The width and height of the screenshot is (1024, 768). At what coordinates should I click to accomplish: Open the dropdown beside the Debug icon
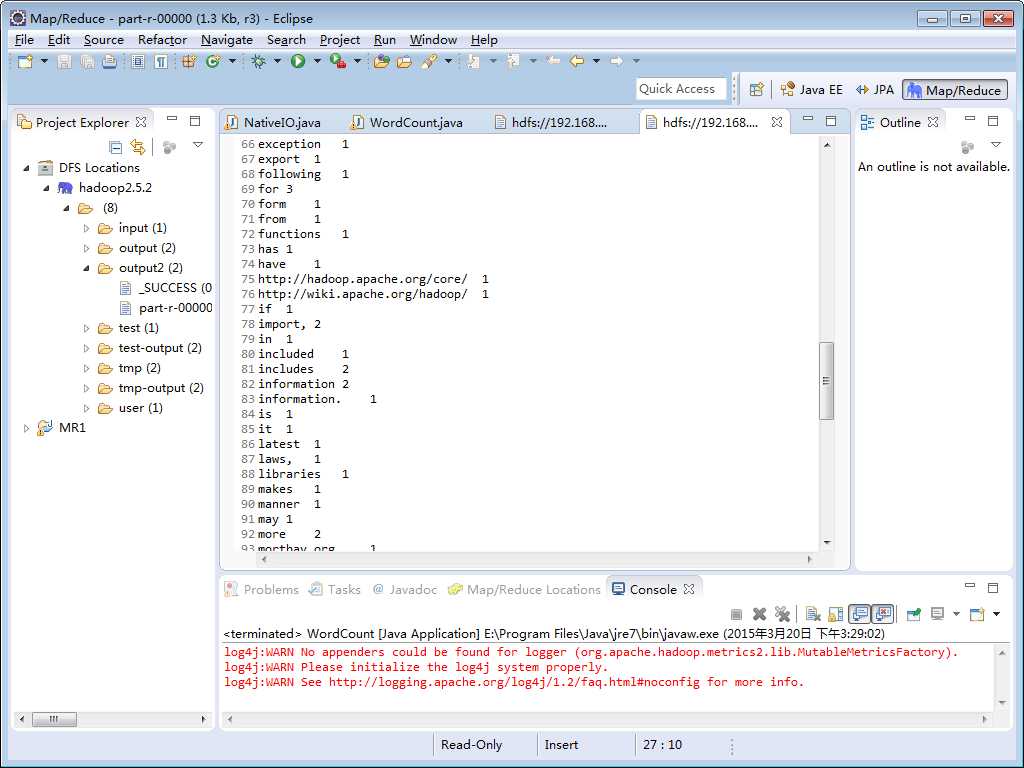click(x=277, y=61)
